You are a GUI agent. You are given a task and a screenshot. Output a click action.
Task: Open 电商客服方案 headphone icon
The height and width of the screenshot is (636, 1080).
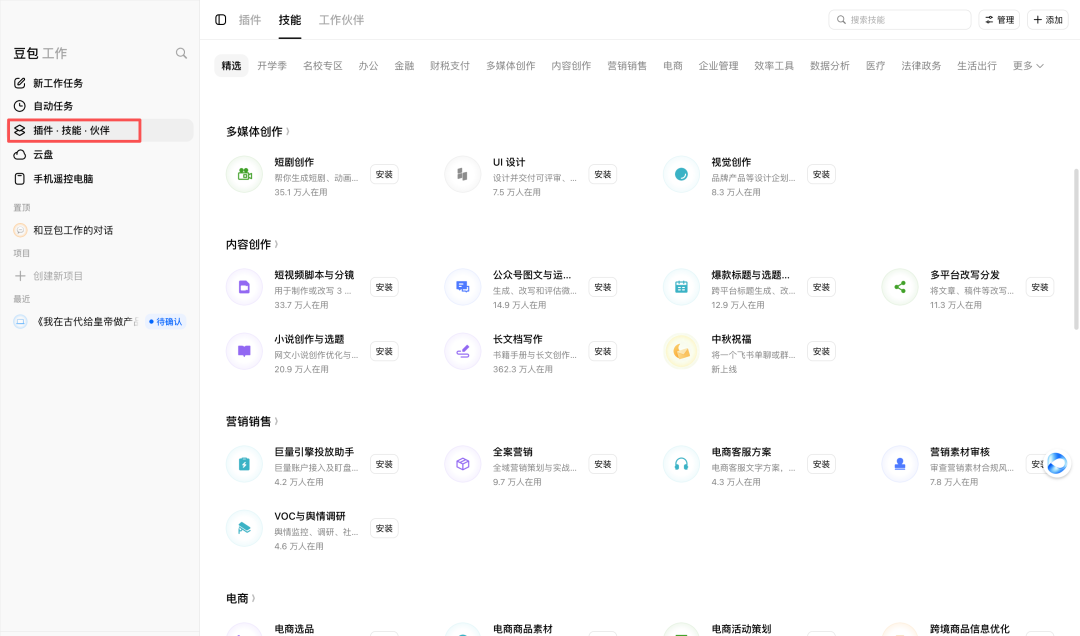tap(681, 464)
